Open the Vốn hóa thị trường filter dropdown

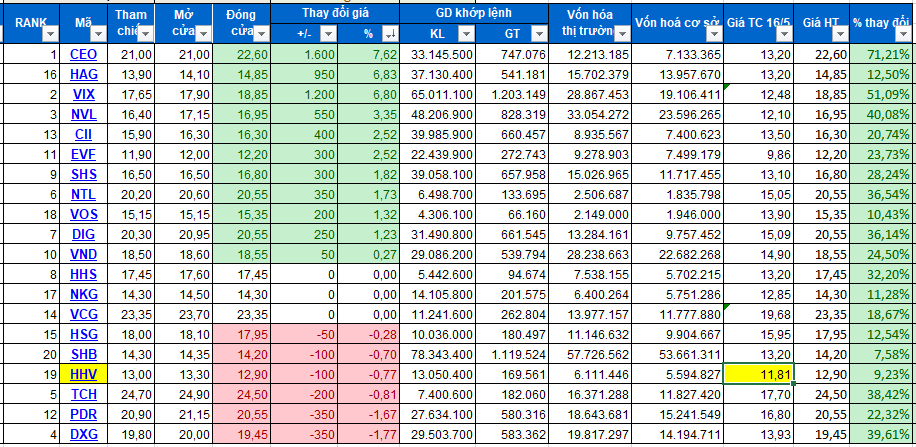click(622, 34)
